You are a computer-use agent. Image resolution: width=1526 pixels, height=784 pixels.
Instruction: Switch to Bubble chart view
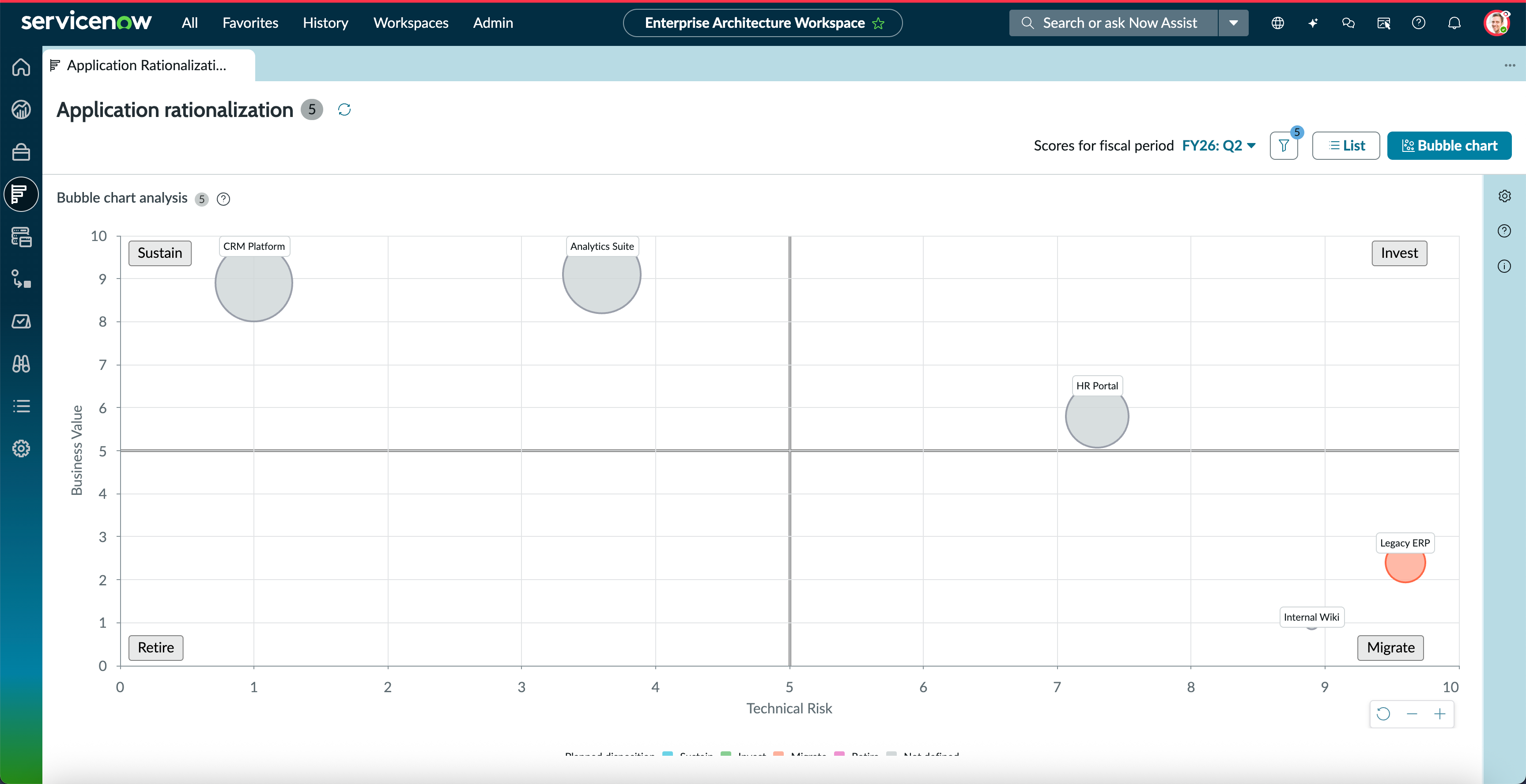[x=1449, y=146]
